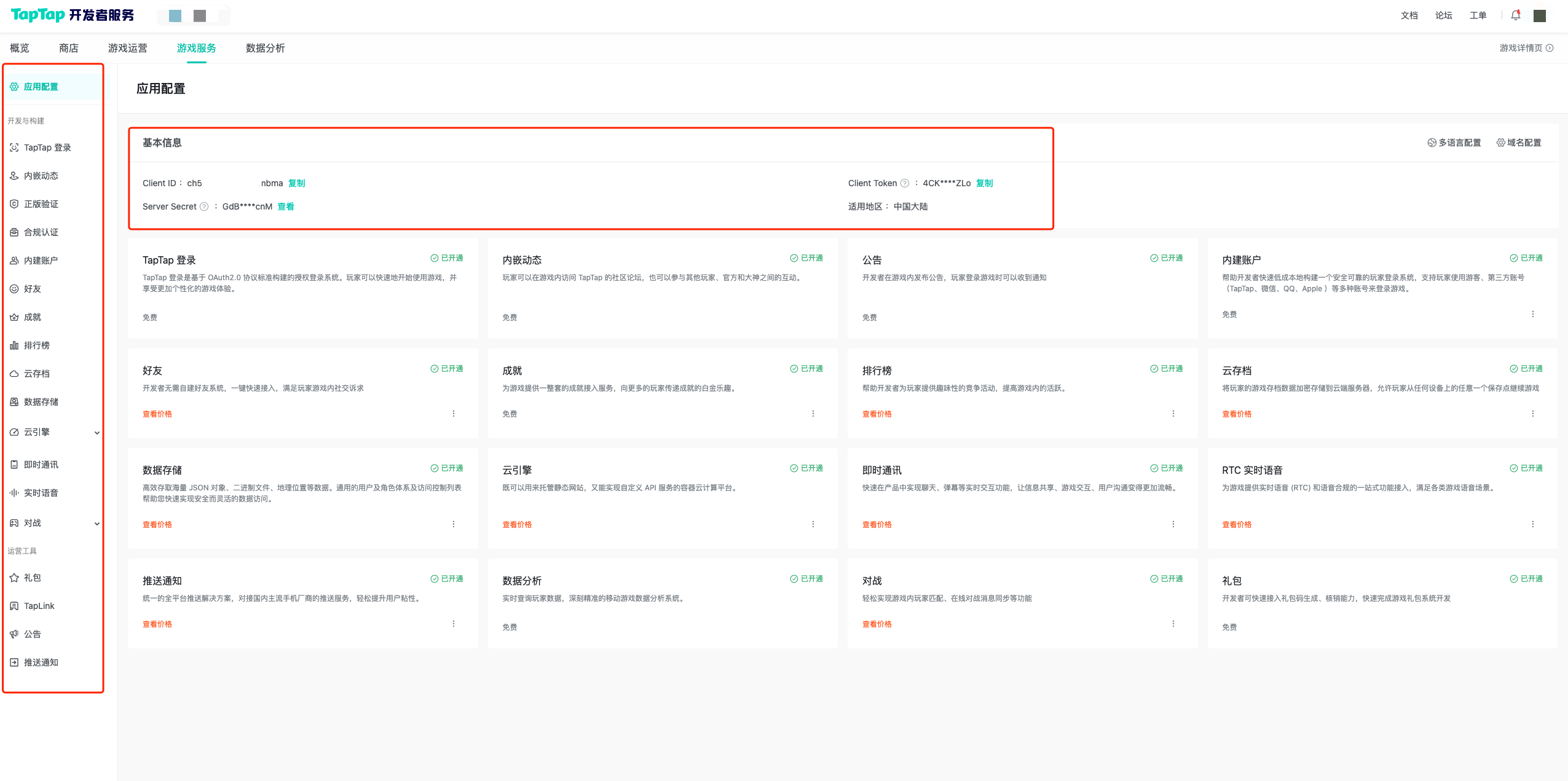Open 域名配置 settings
Screen dimensions: 1568x781
[x=1519, y=143]
